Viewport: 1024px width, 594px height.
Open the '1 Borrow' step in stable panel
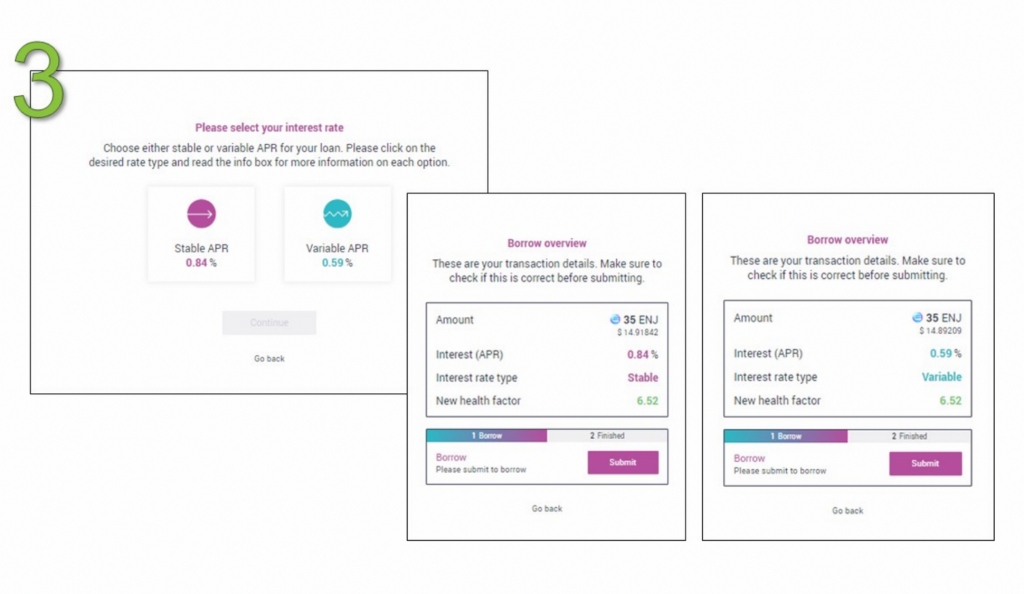pos(487,435)
